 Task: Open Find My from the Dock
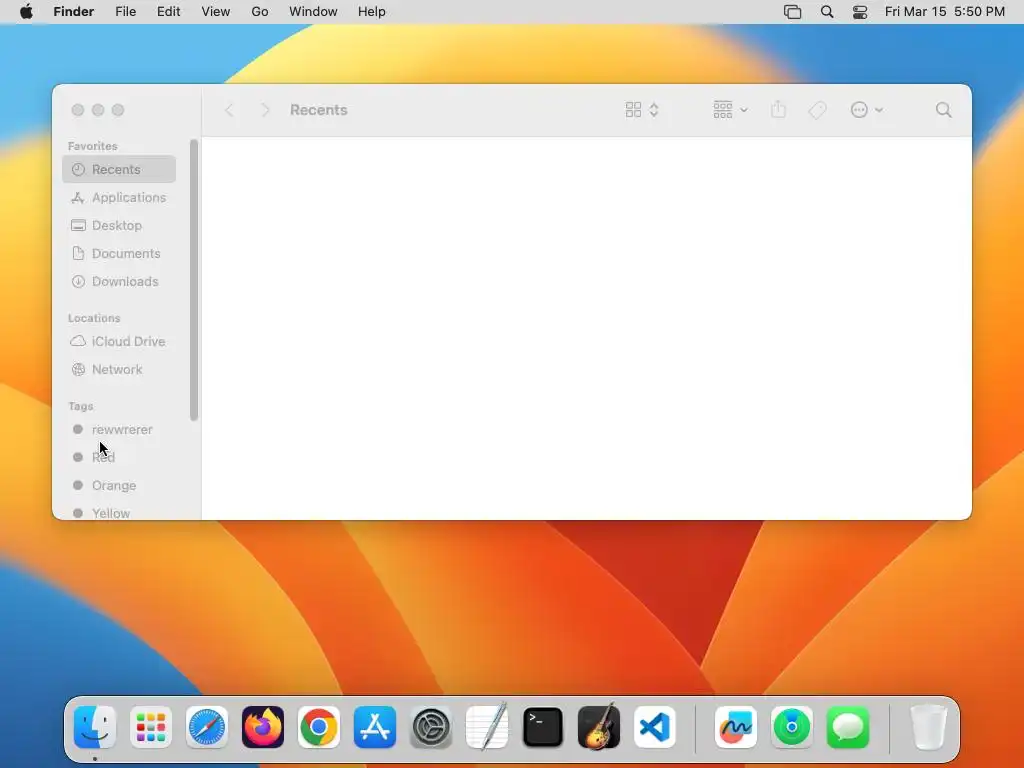pos(792,727)
